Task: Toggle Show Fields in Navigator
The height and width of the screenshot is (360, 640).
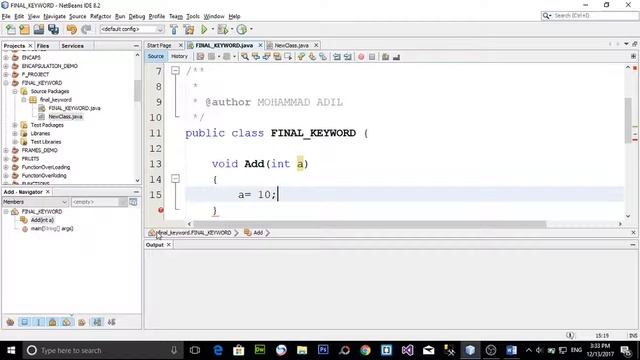Action: pyautogui.click(x=24, y=322)
